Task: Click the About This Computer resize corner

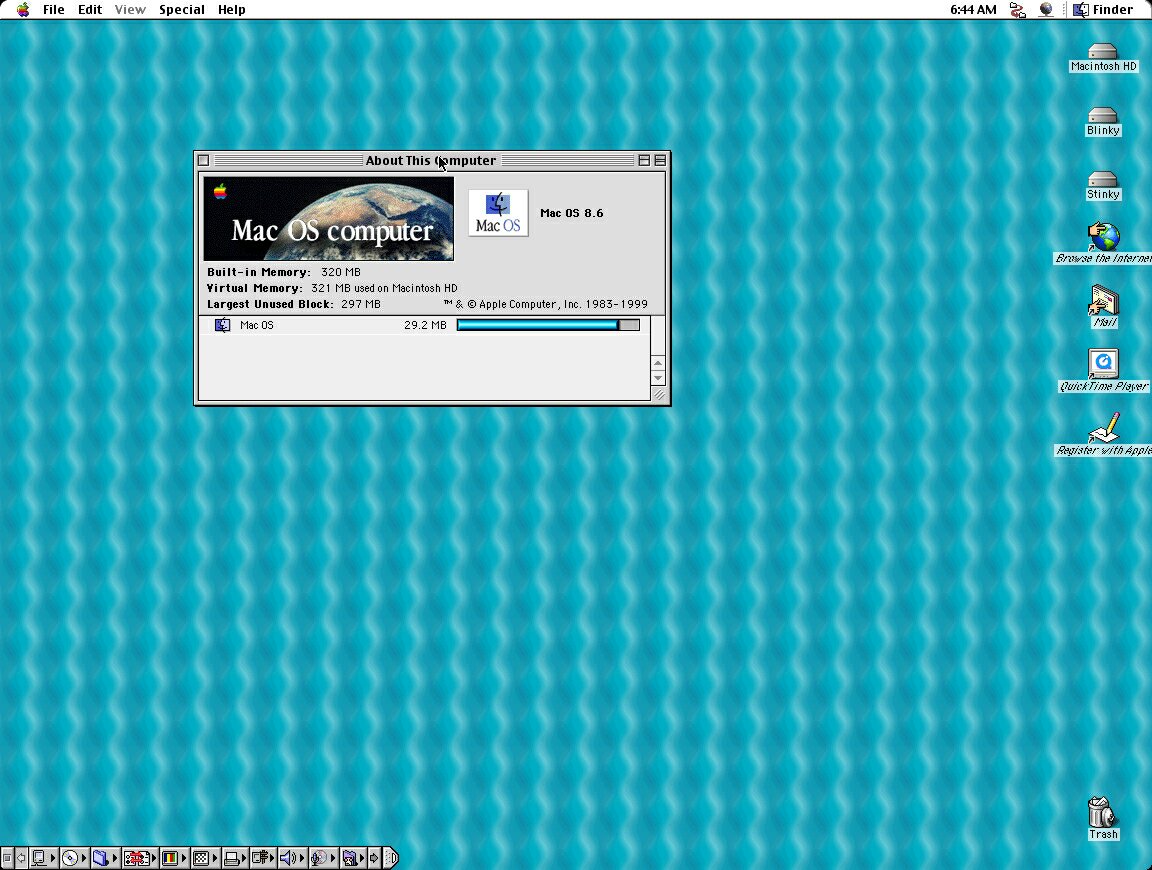Action: [659, 395]
